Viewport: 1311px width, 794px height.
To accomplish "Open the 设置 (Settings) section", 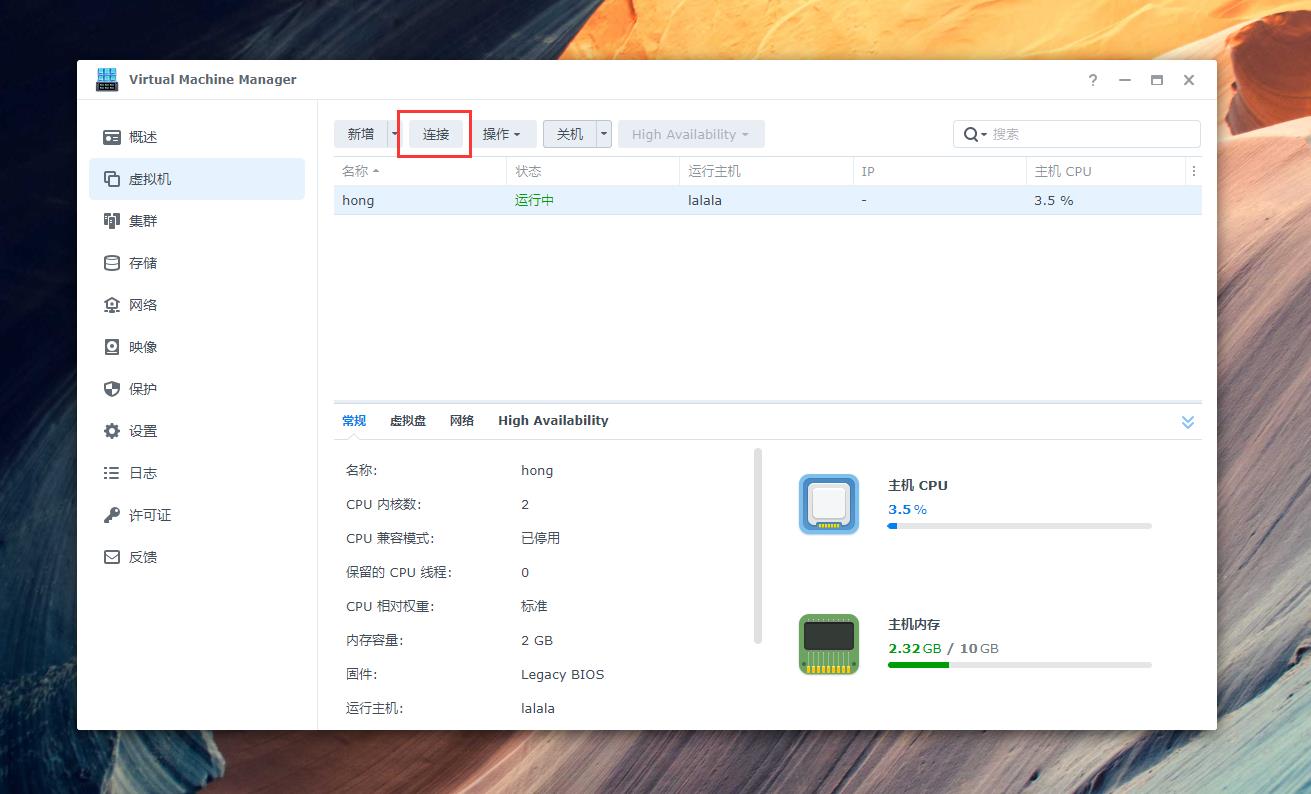I will (143, 430).
